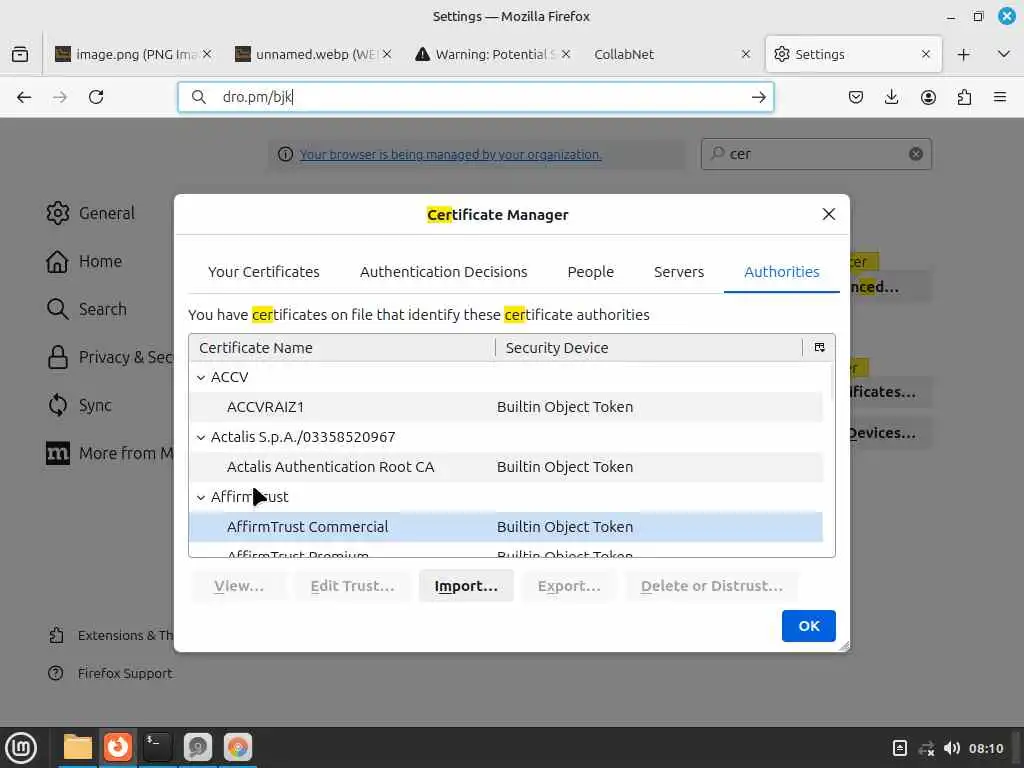This screenshot has width=1024, height=768.
Task: Open the Chrome icon in taskbar
Action: click(238, 747)
